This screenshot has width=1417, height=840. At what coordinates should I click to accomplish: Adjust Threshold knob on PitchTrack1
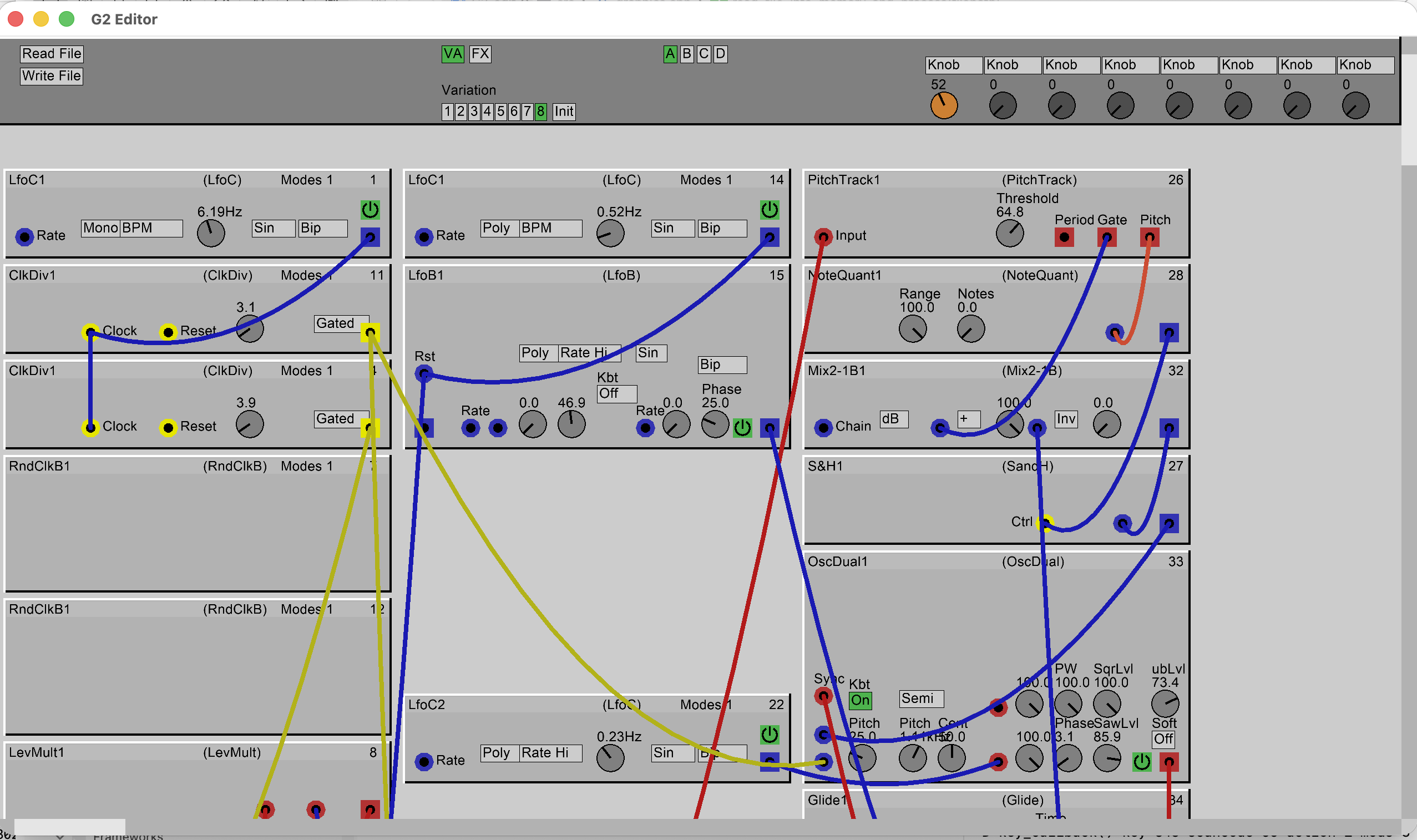[1010, 233]
